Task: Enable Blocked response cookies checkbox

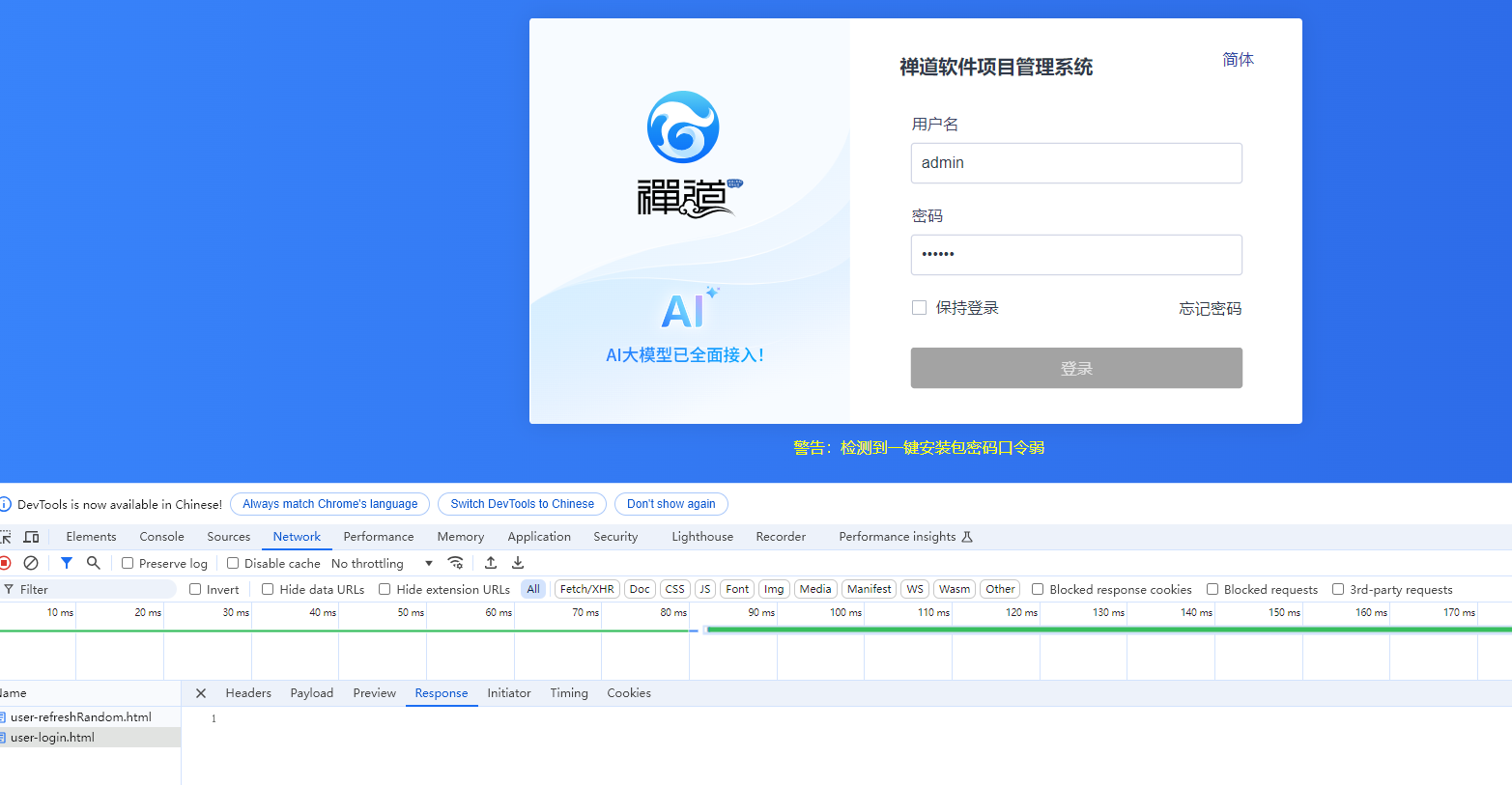Action: point(1038,589)
